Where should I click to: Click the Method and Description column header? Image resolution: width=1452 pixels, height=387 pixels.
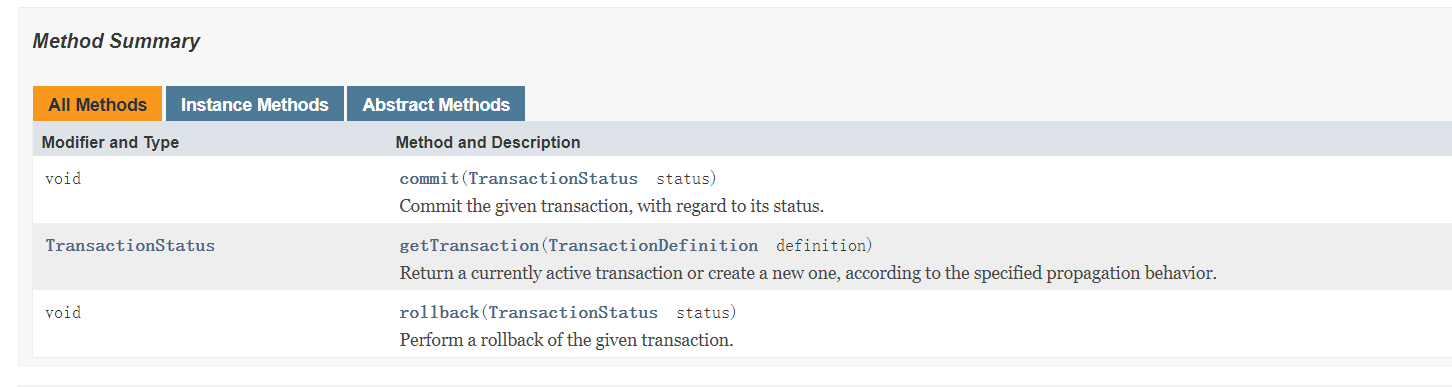tap(488, 142)
